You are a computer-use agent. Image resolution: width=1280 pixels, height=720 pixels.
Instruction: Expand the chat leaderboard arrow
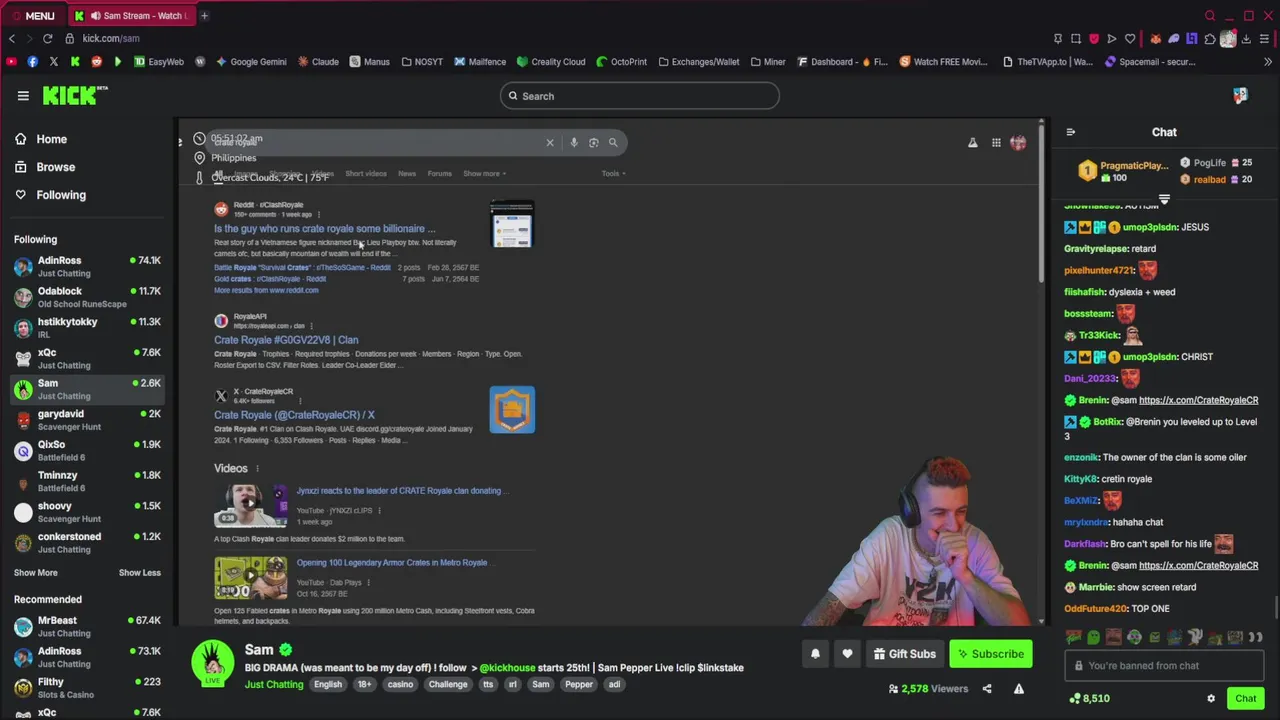[1164, 200]
